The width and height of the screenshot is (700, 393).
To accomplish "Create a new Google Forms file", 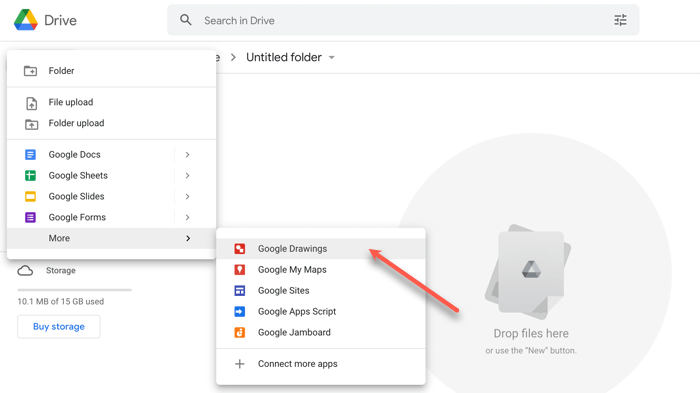I will point(112,217).
